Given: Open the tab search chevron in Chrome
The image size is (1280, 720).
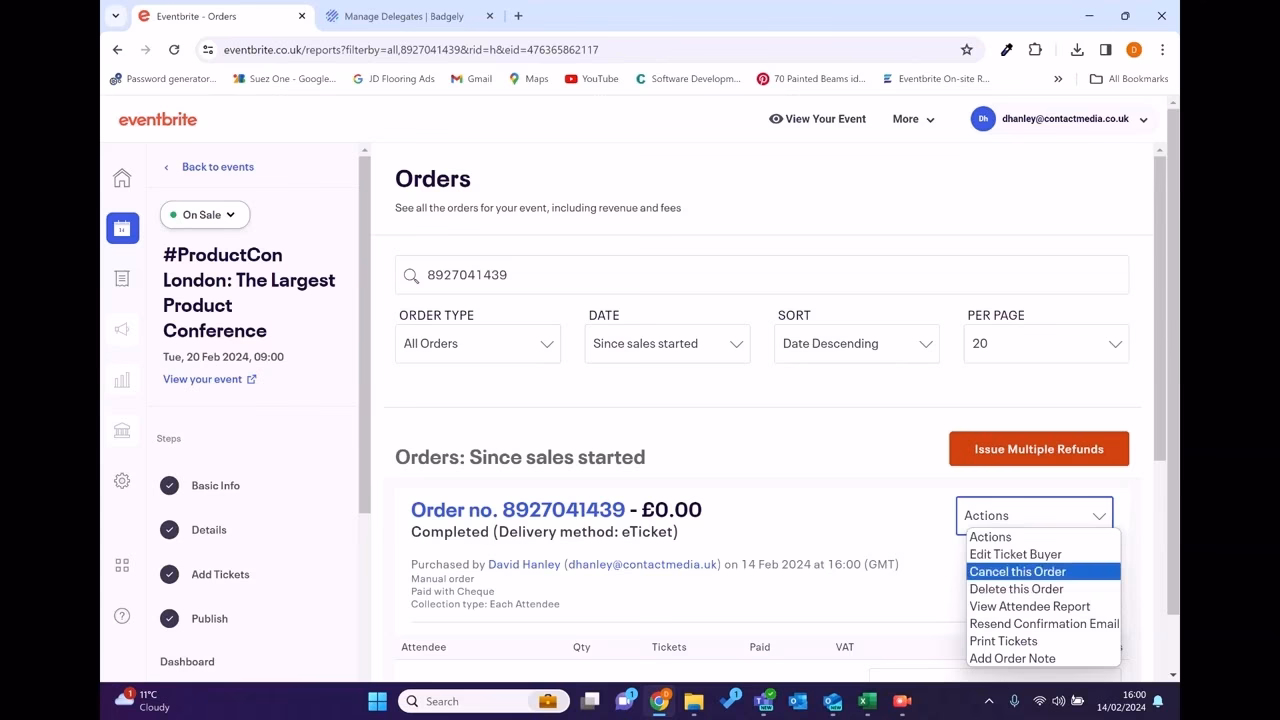Looking at the screenshot, I should [x=117, y=16].
